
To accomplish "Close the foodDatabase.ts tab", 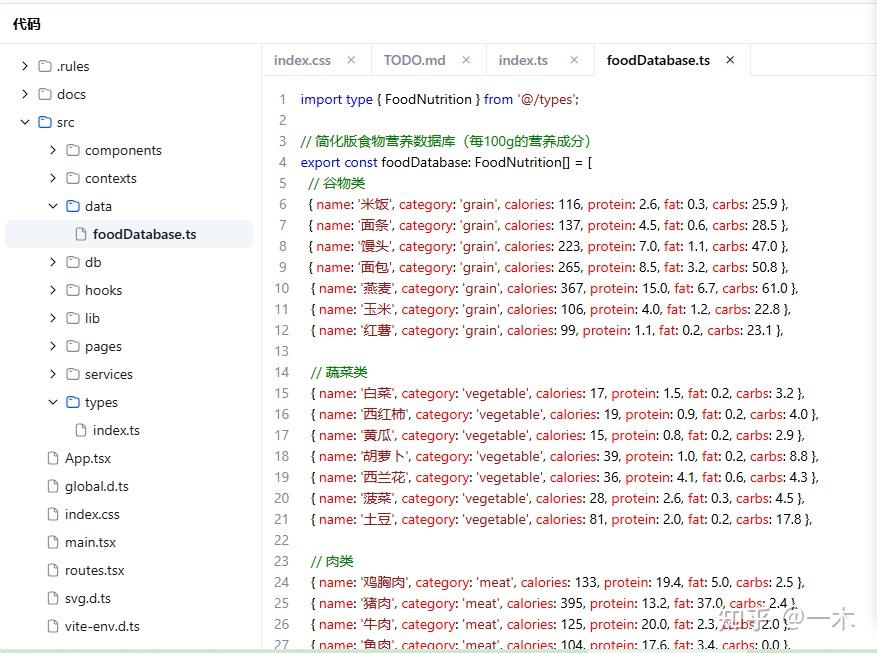I will click(x=730, y=60).
